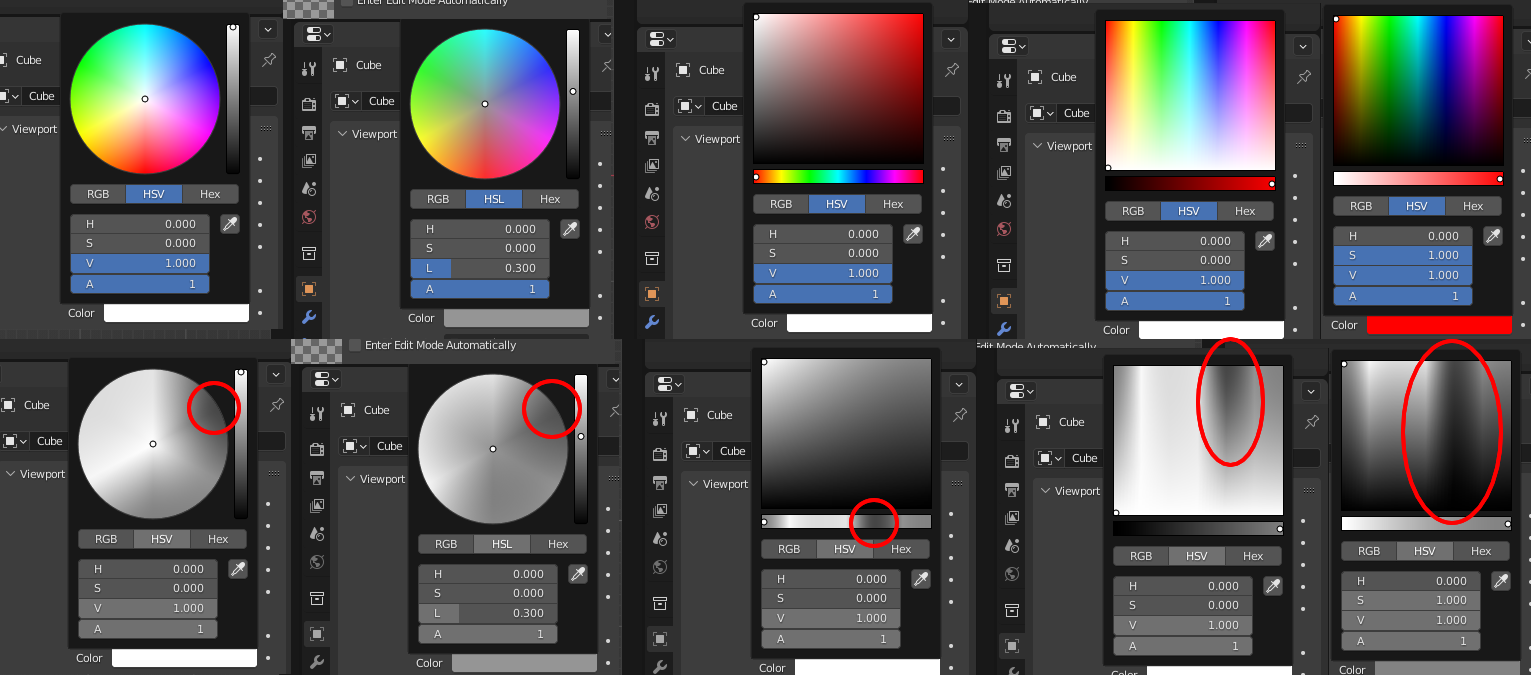Select orange Object properties icon beside rainbow-hue-strip picker
Image resolution: width=1531 pixels, height=675 pixels.
point(652,293)
